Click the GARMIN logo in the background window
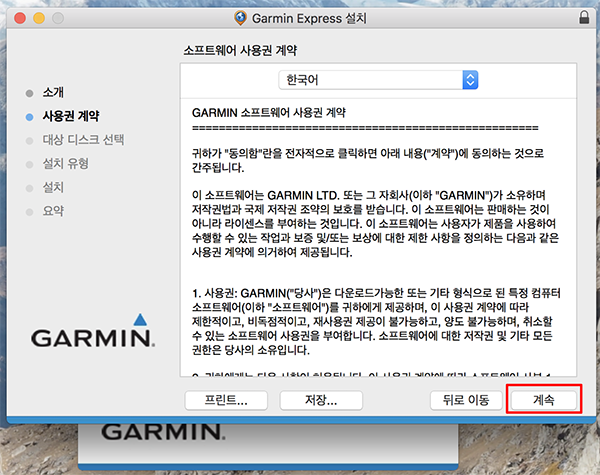This screenshot has height=475, width=600. click(x=163, y=431)
